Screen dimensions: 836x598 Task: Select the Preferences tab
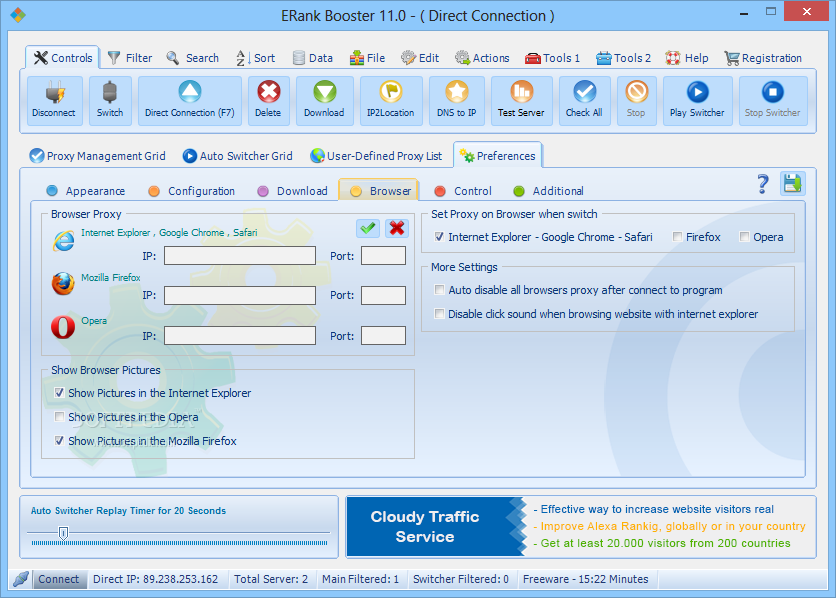[497, 156]
